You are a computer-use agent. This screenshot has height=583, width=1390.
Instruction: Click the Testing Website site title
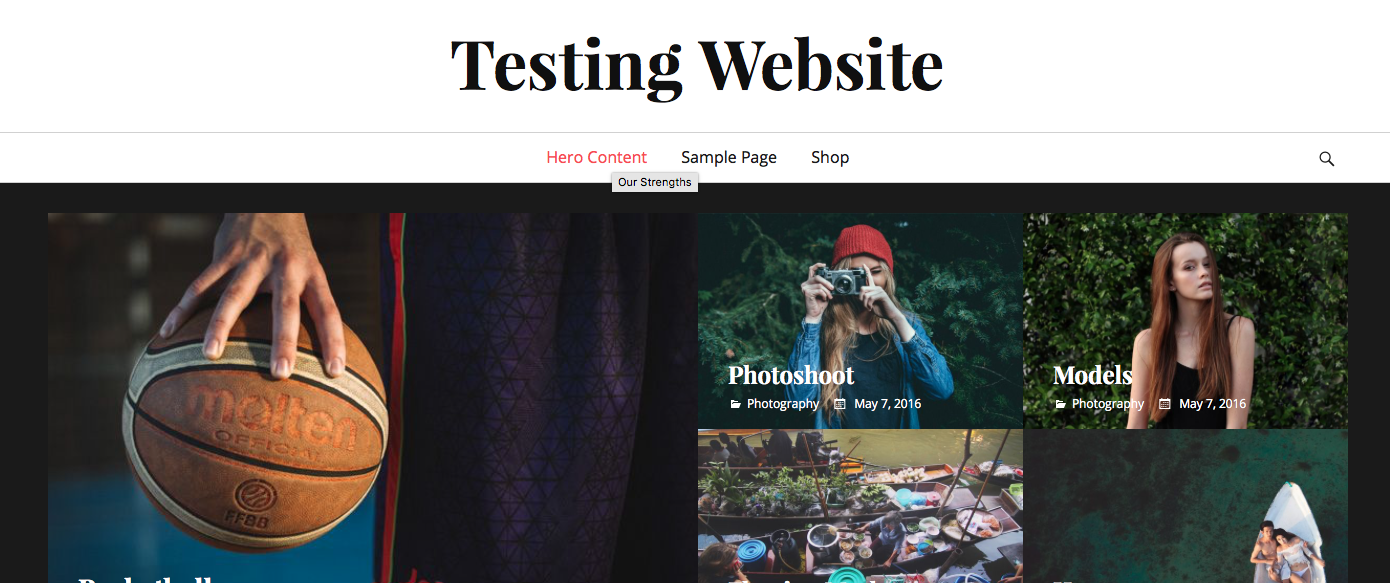(696, 64)
